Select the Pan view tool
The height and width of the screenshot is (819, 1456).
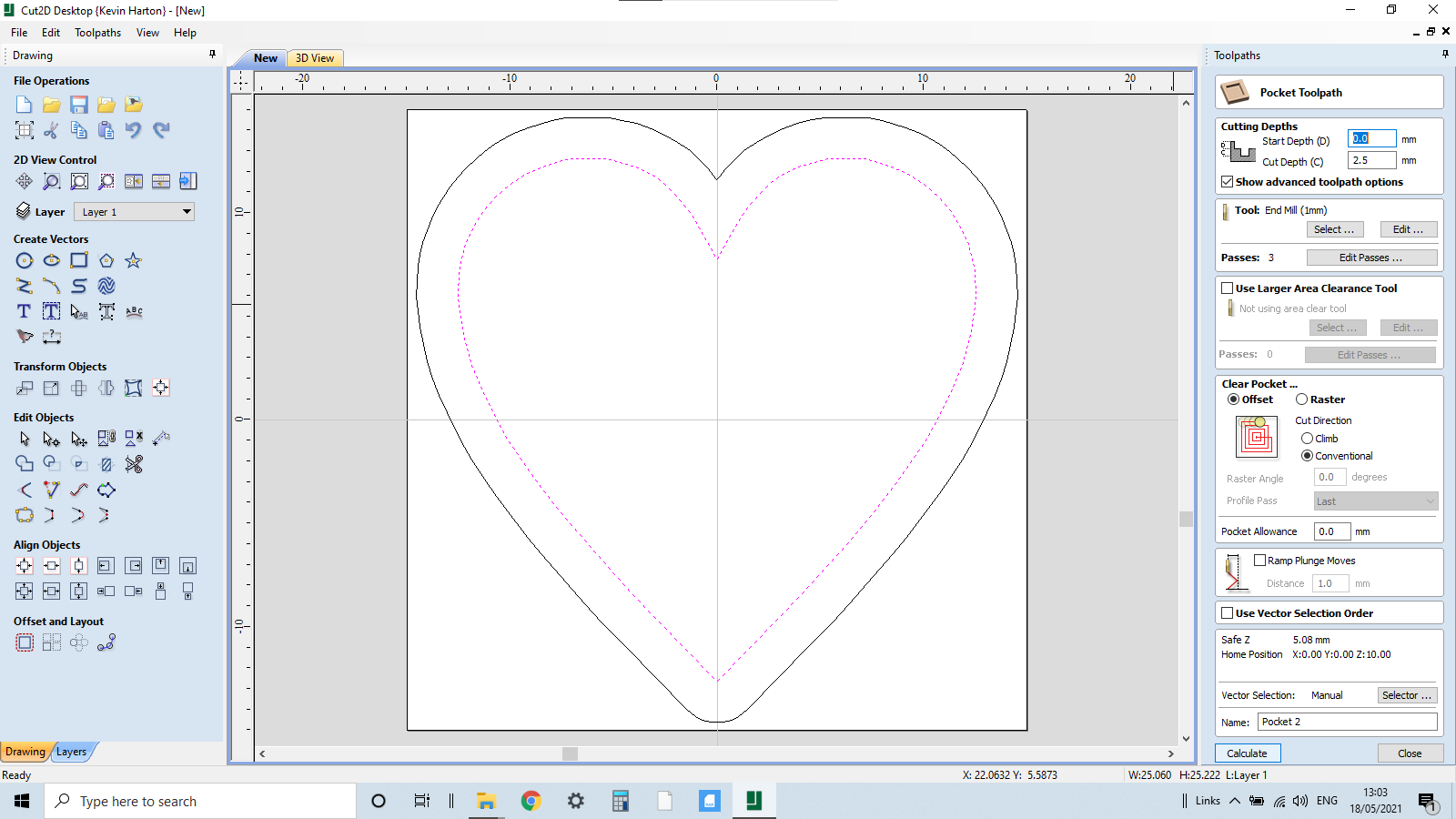click(x=25, y=181)
